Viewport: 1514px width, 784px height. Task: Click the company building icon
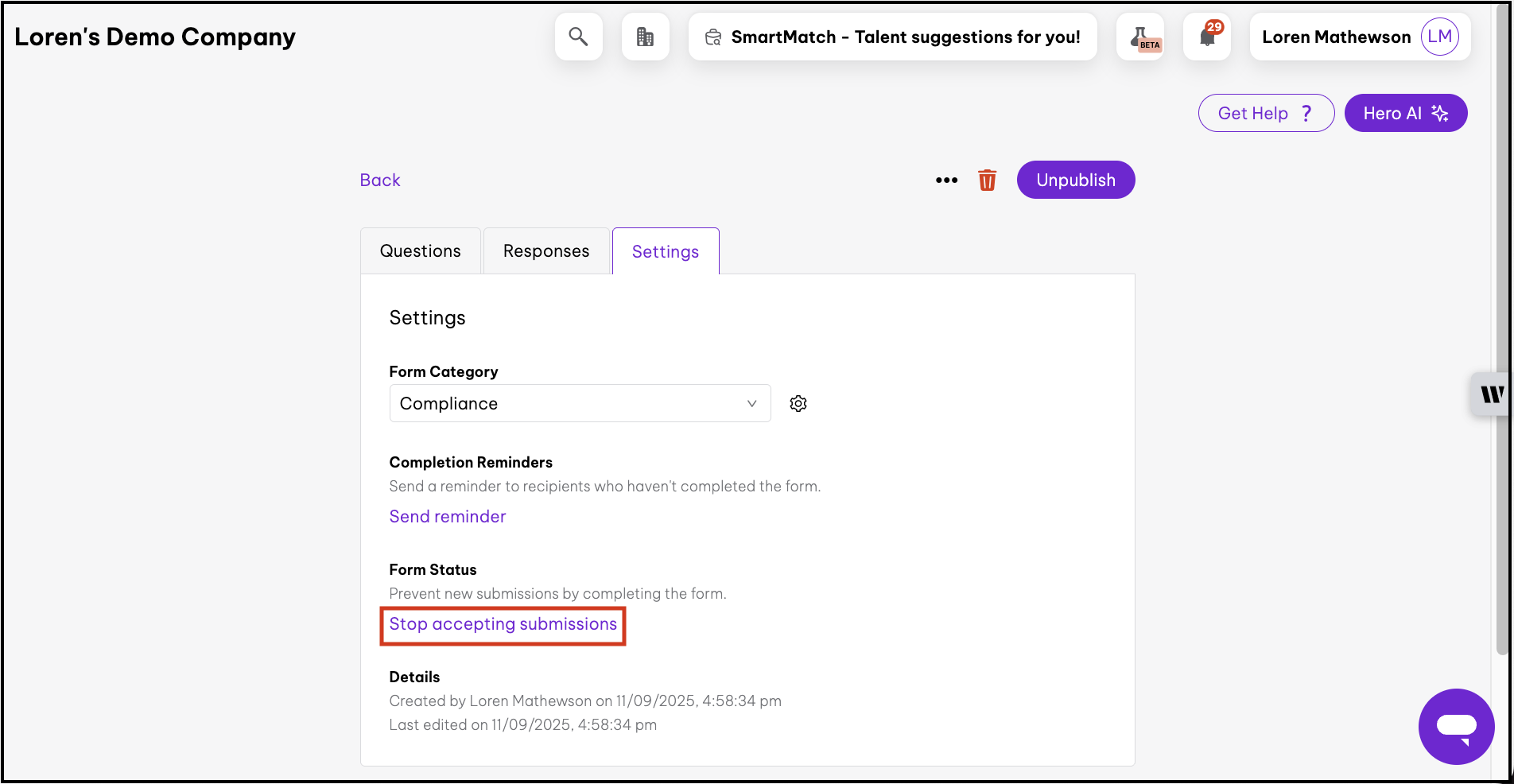point(645,37)
